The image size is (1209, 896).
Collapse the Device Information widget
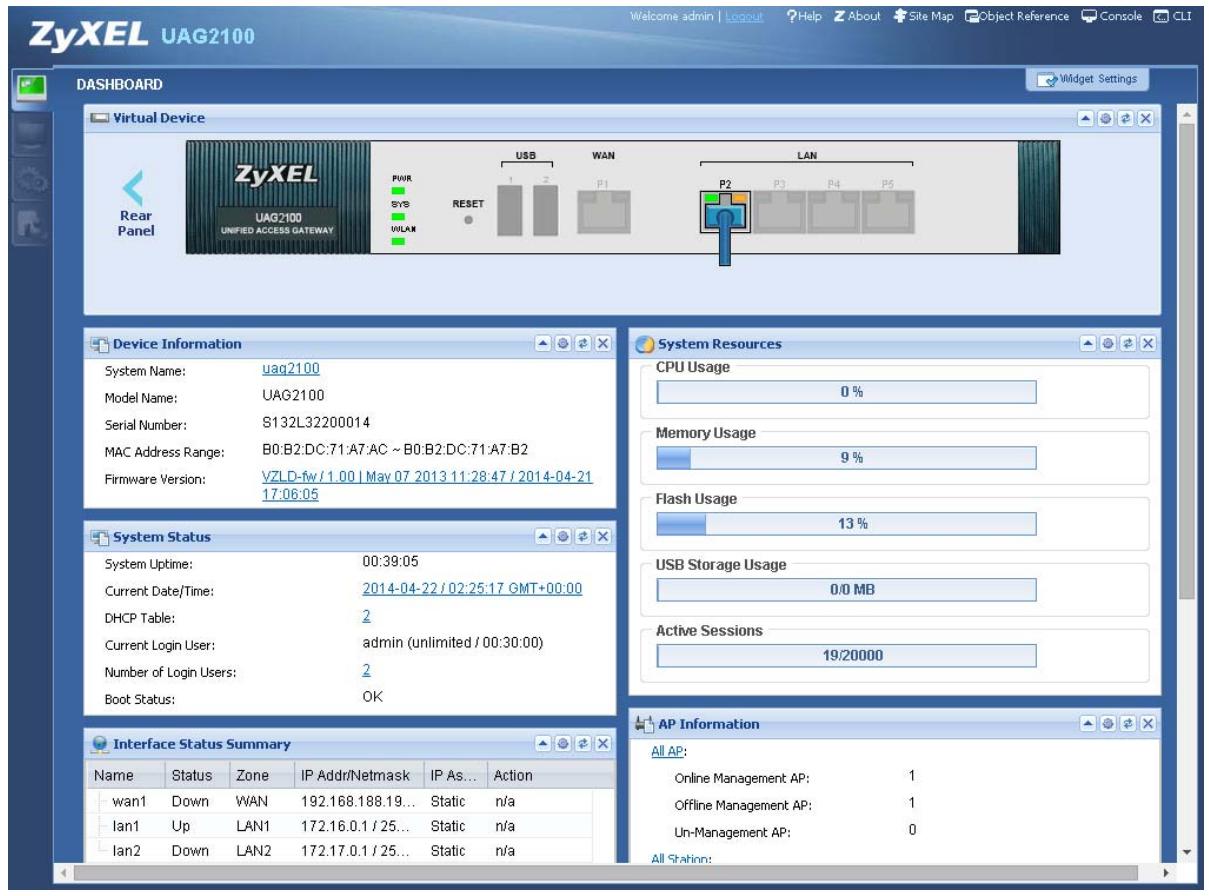coord(544,343)
